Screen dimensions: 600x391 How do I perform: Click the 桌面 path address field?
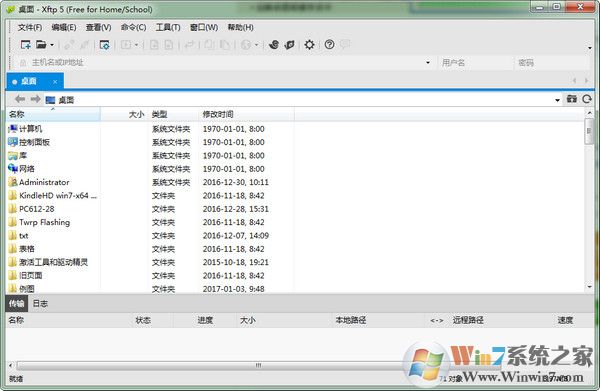(298, 100)
